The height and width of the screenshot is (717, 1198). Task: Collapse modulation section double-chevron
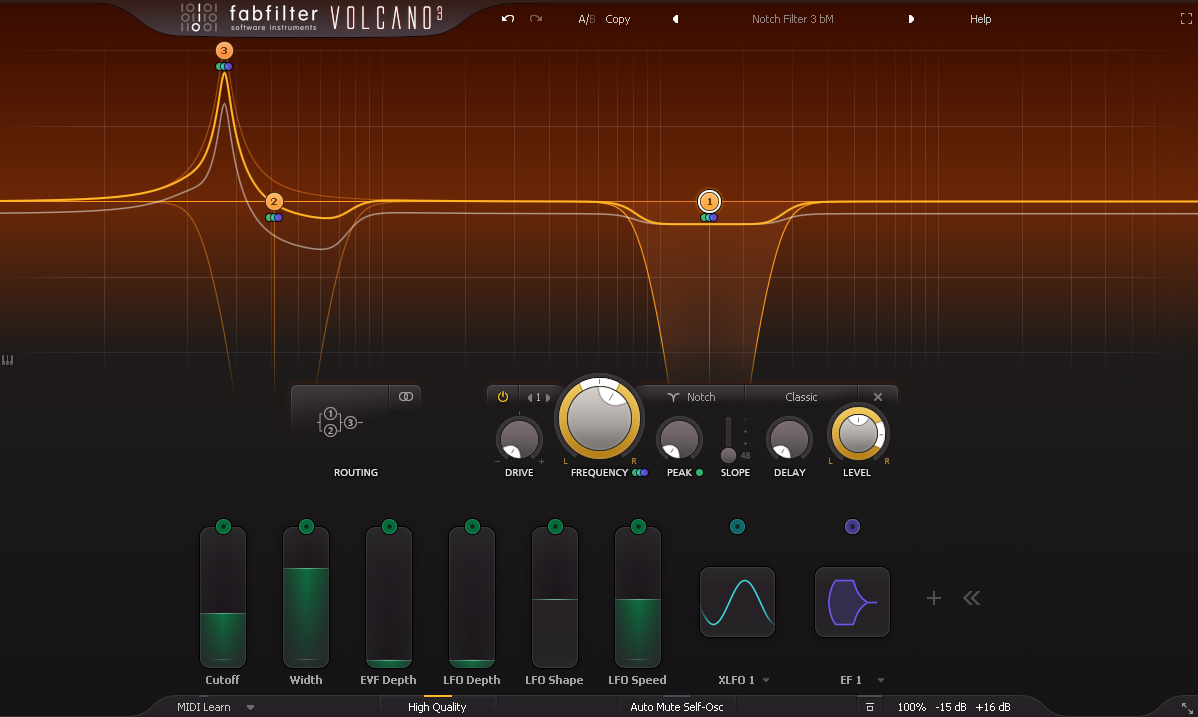tap(971, 598)
